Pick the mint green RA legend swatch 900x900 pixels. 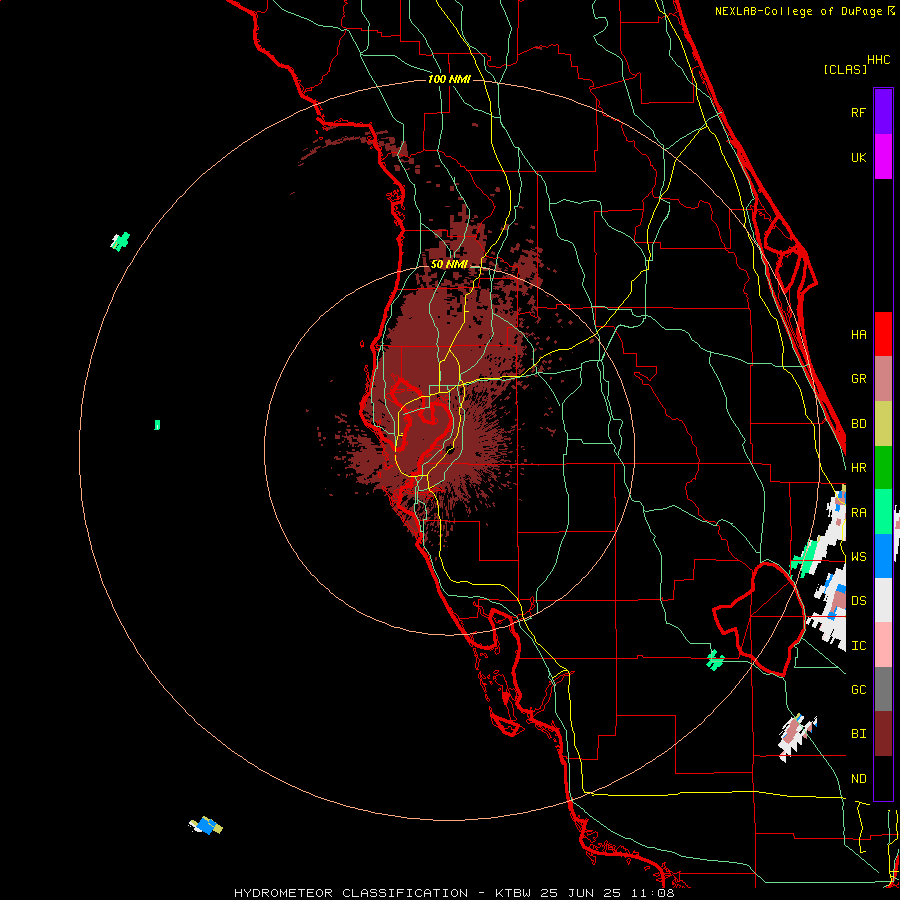(883, 512)
